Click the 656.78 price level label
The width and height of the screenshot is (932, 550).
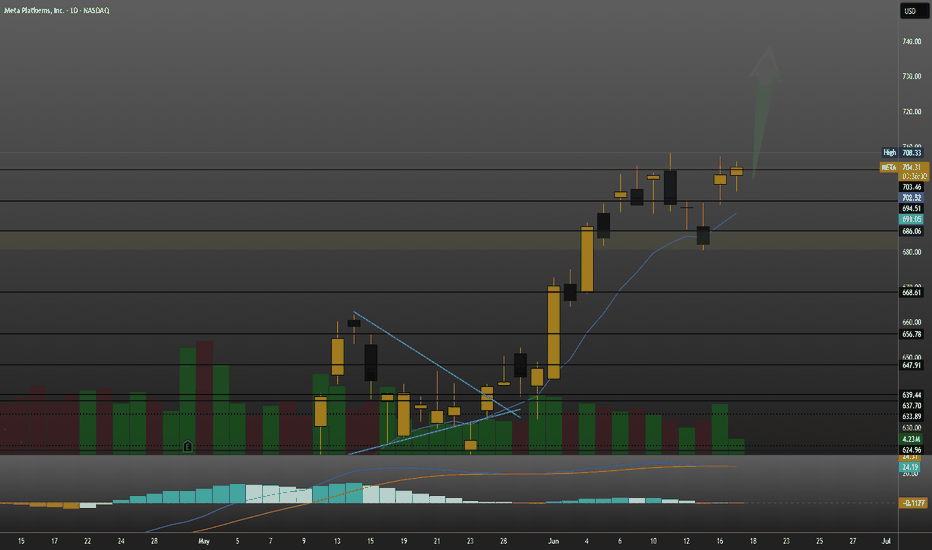(x=912, y=334)
